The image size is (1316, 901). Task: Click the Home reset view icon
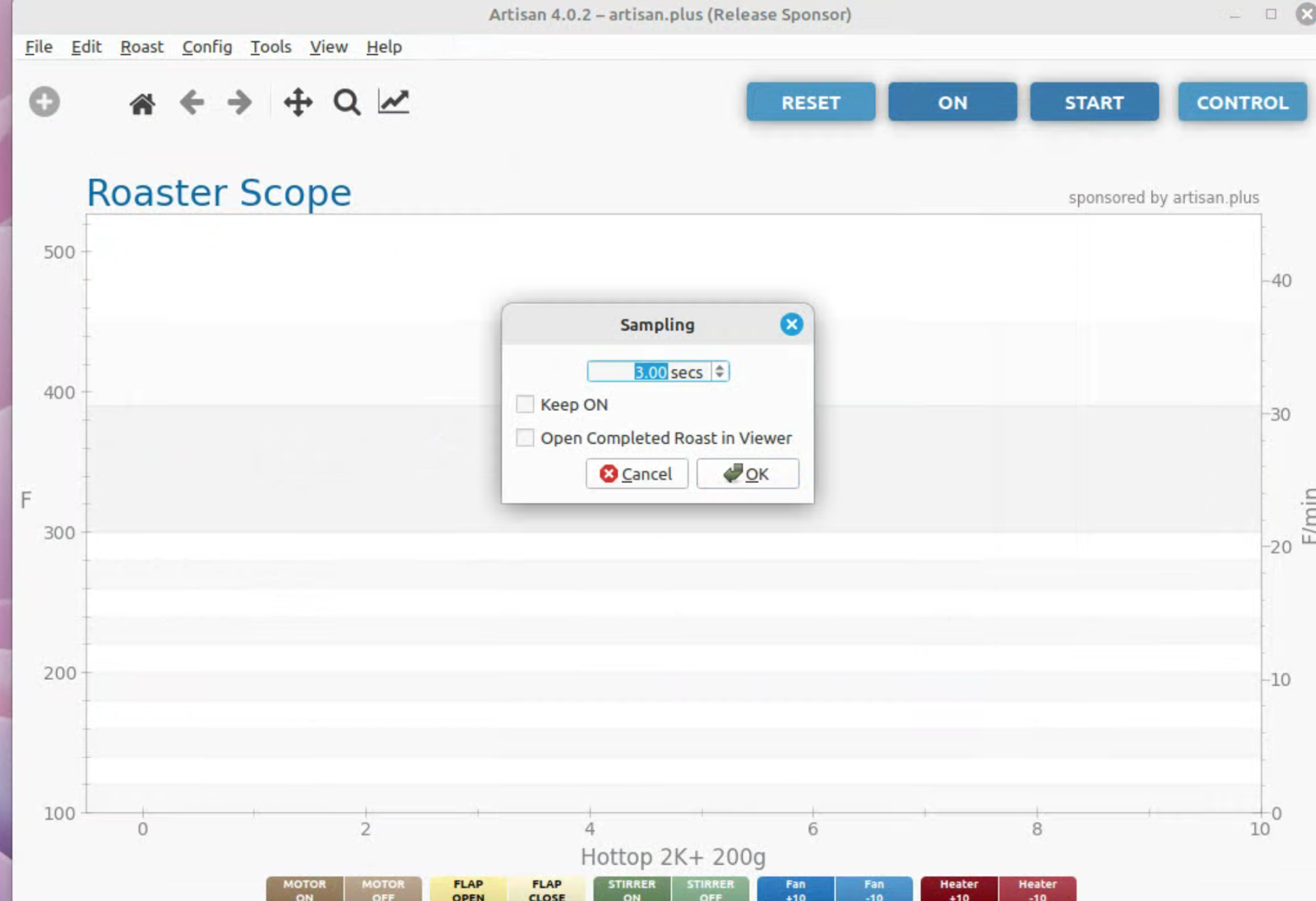(142, 104)
